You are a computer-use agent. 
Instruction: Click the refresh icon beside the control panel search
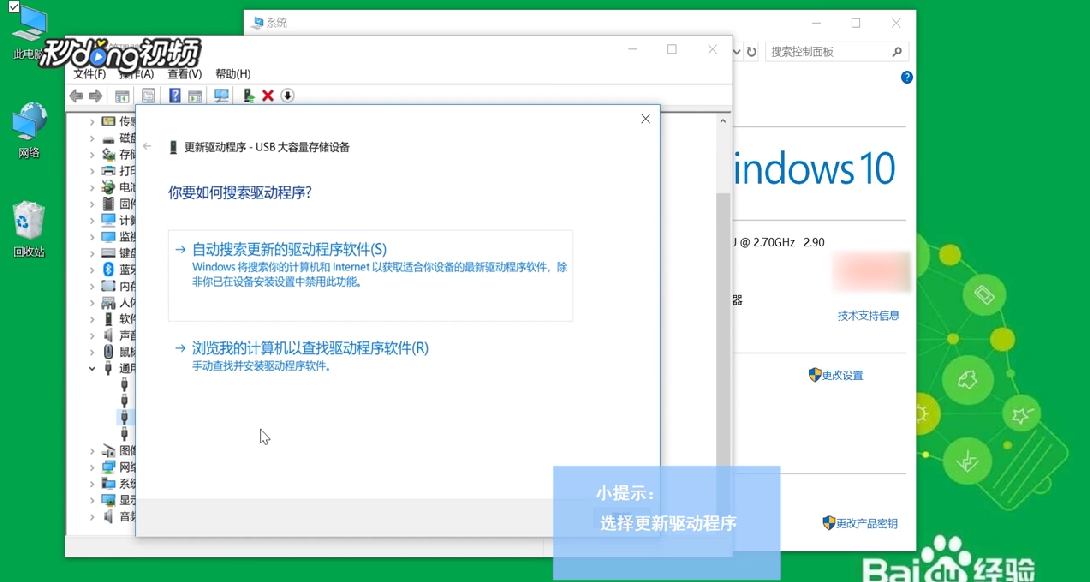pos(751,51)
